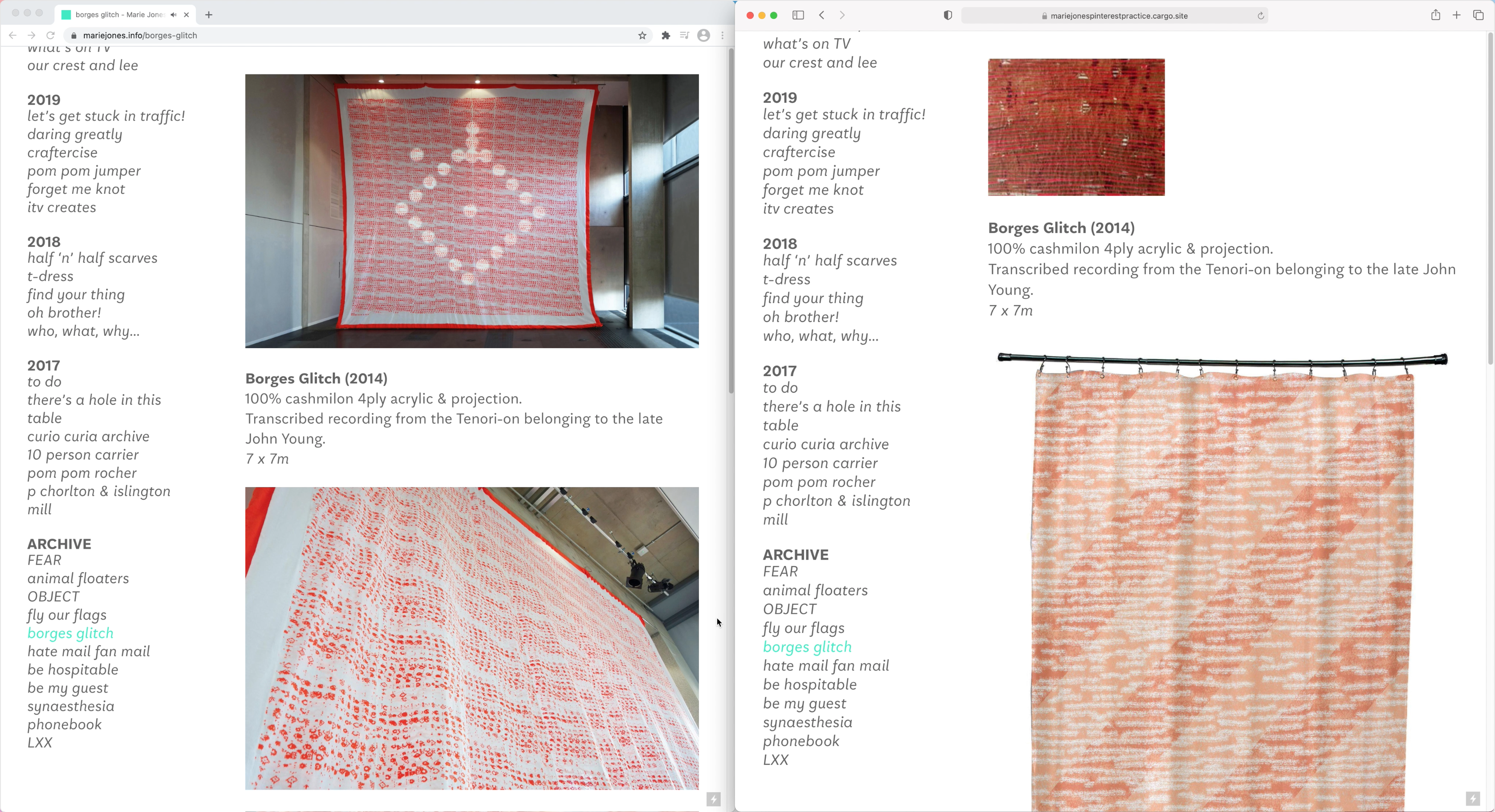
Task: Click the Safari address bar
Action: pyautogui.click(x=1118, y=16)
